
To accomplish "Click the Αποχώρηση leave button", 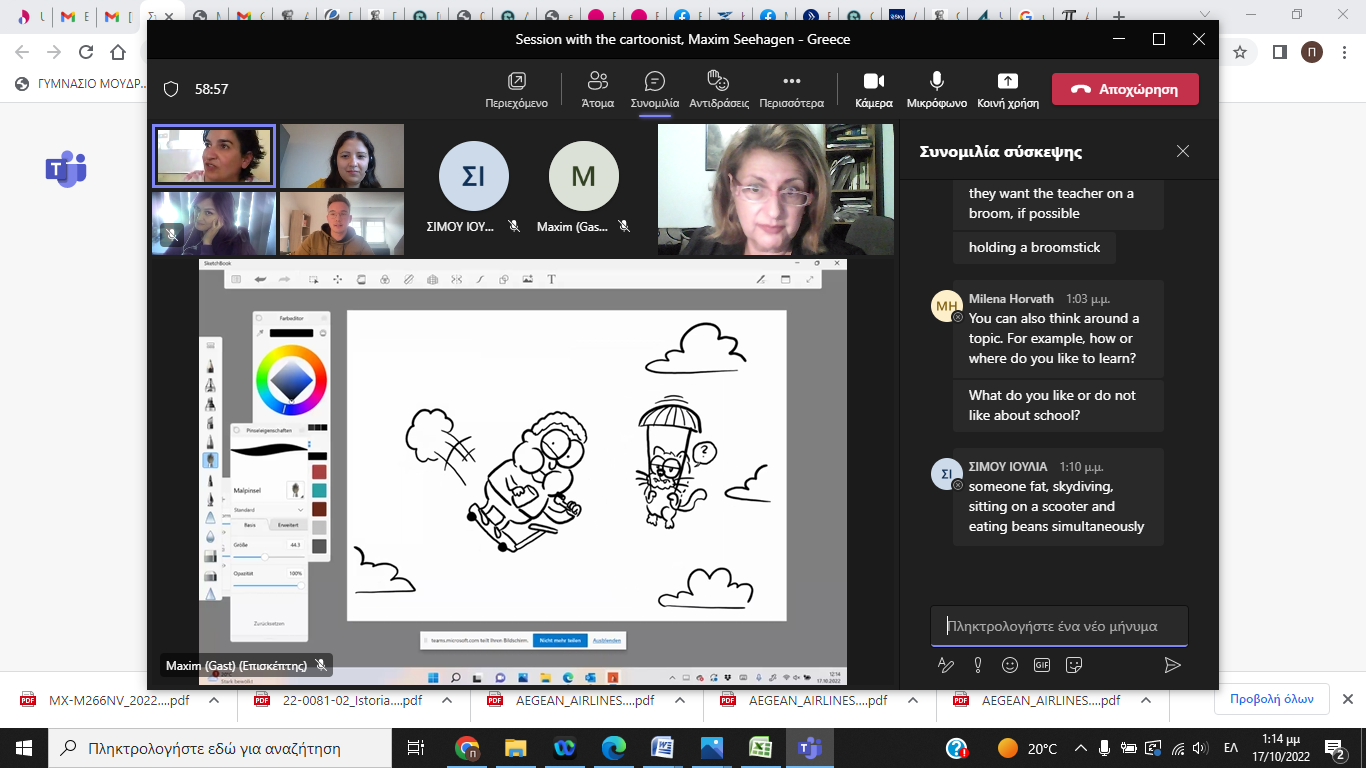I will tap(1125, 89).
